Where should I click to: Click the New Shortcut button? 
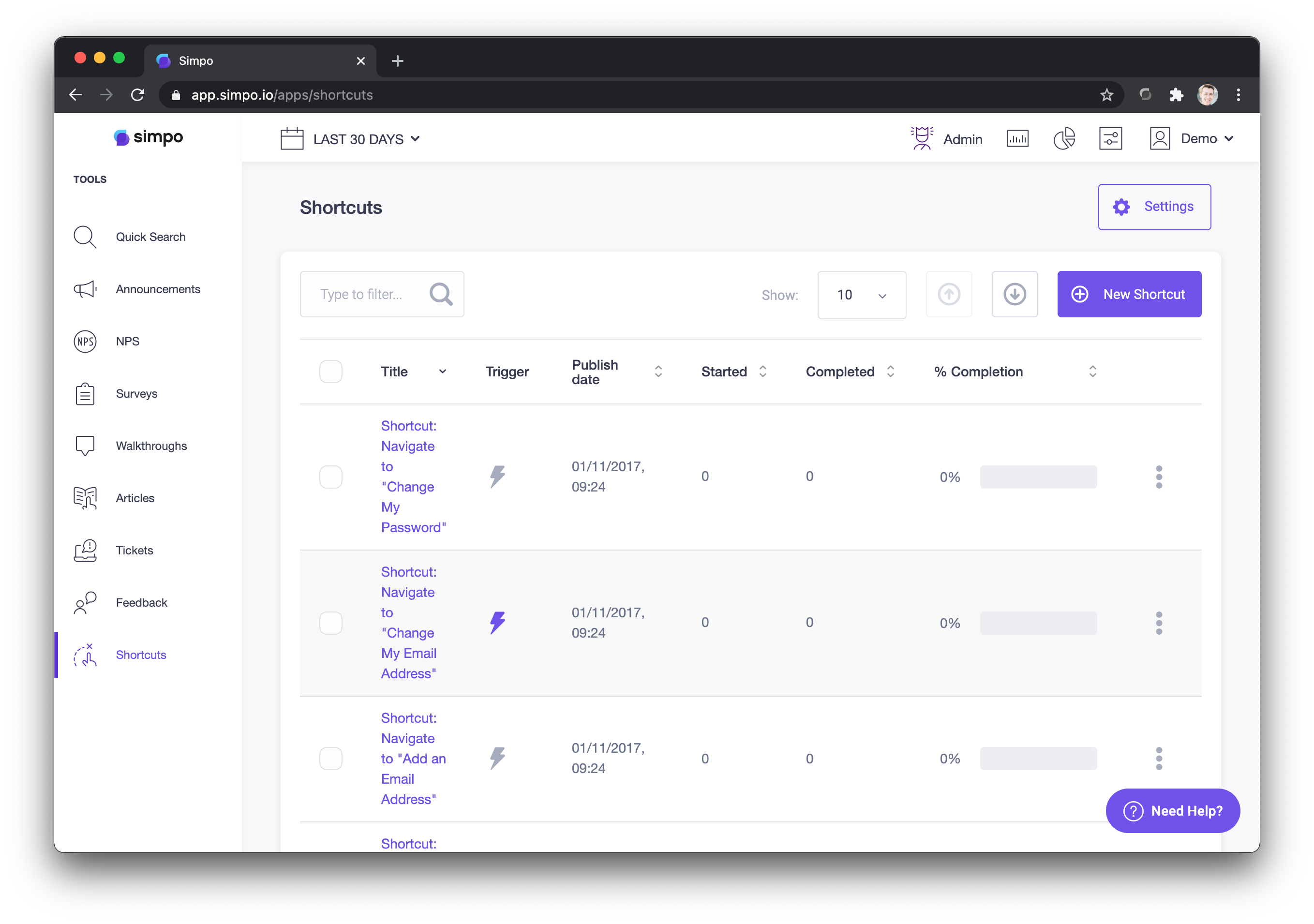tap(1129, 294)
